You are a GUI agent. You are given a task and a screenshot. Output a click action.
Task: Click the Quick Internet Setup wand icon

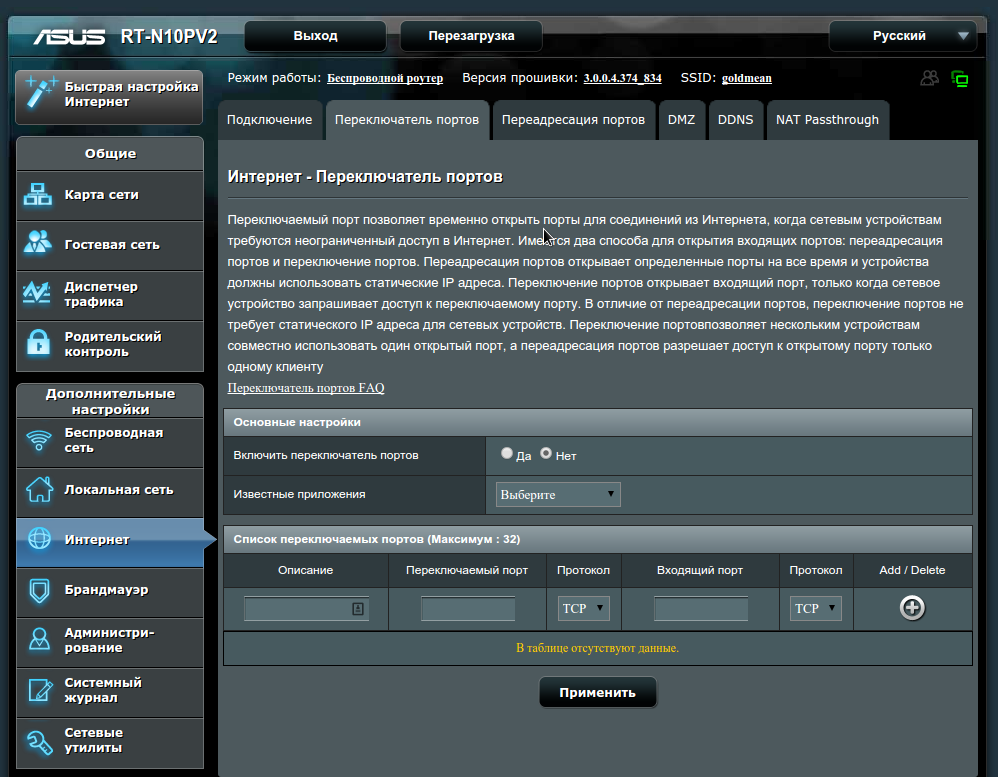pyautogui.click(x=40, y=94)
